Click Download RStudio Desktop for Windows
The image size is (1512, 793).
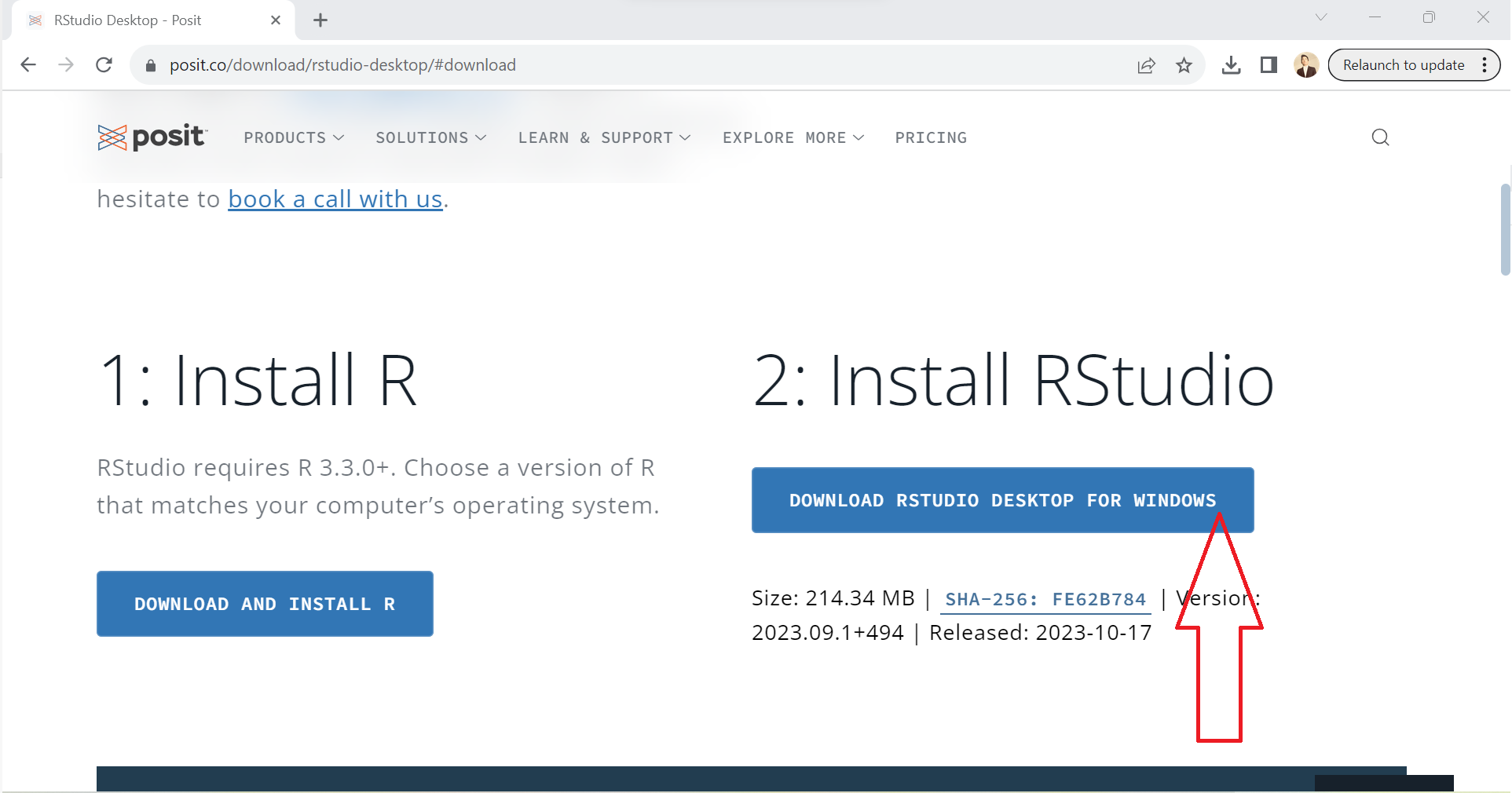pos(1001,500)
